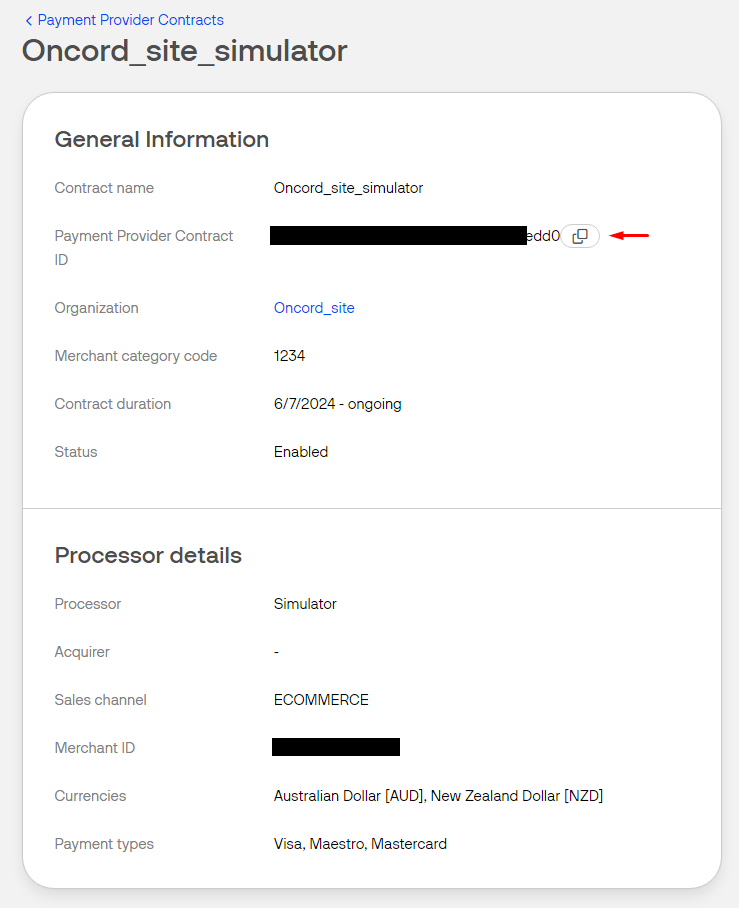This screenshot has height=908, width=739.
Task: Click the Acquirer field label
Action: [82, 652]
